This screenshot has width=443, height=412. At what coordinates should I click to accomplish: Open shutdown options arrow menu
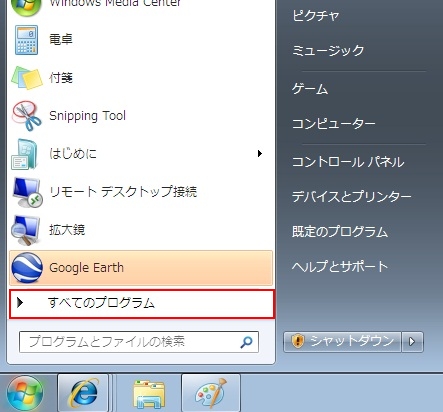412,342
